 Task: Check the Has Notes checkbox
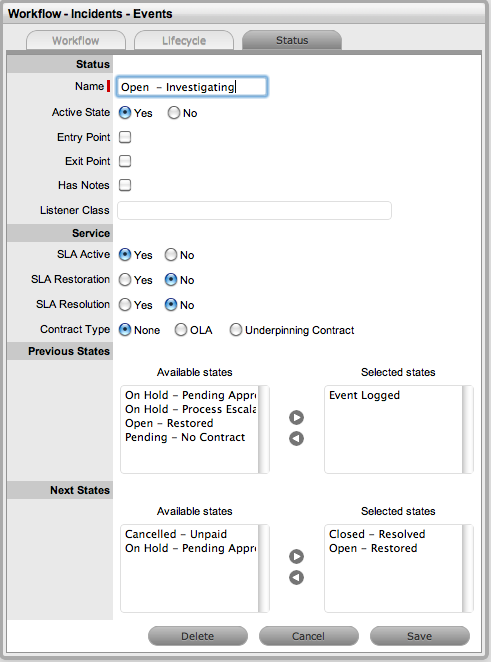[125, 185]
